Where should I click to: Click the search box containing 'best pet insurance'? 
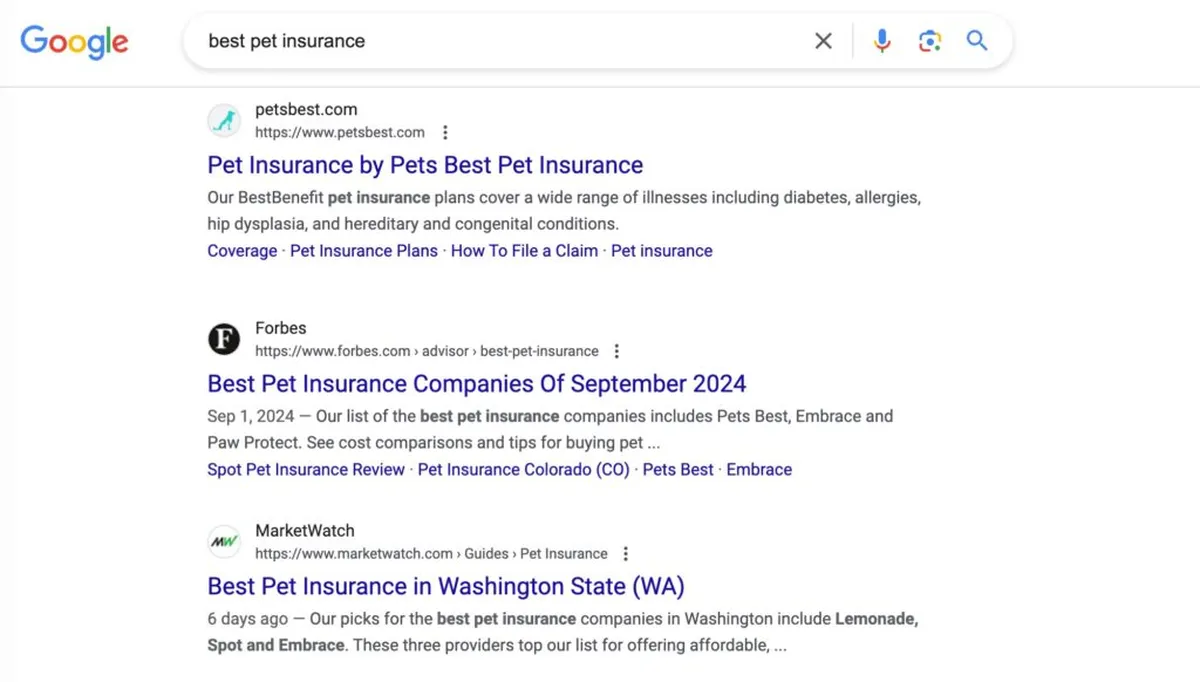[x=597, y=41]
